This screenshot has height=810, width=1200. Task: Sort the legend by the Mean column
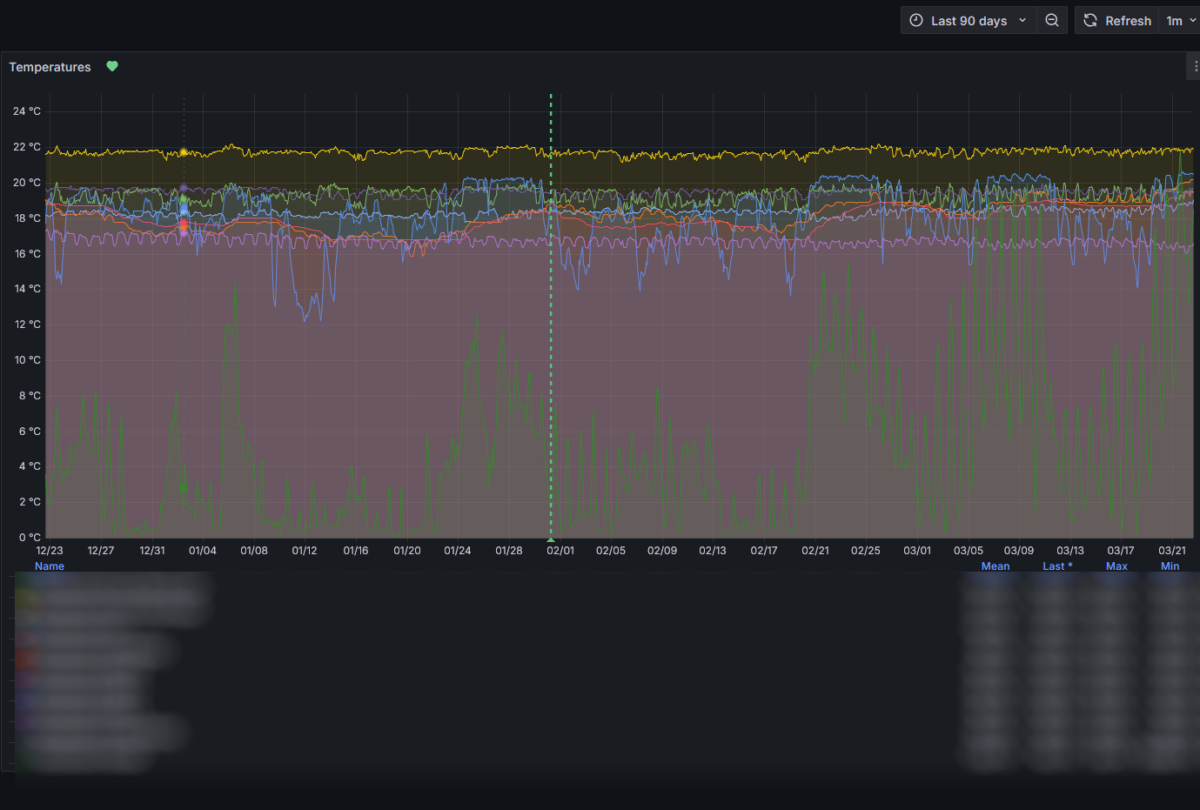[995, 566]
